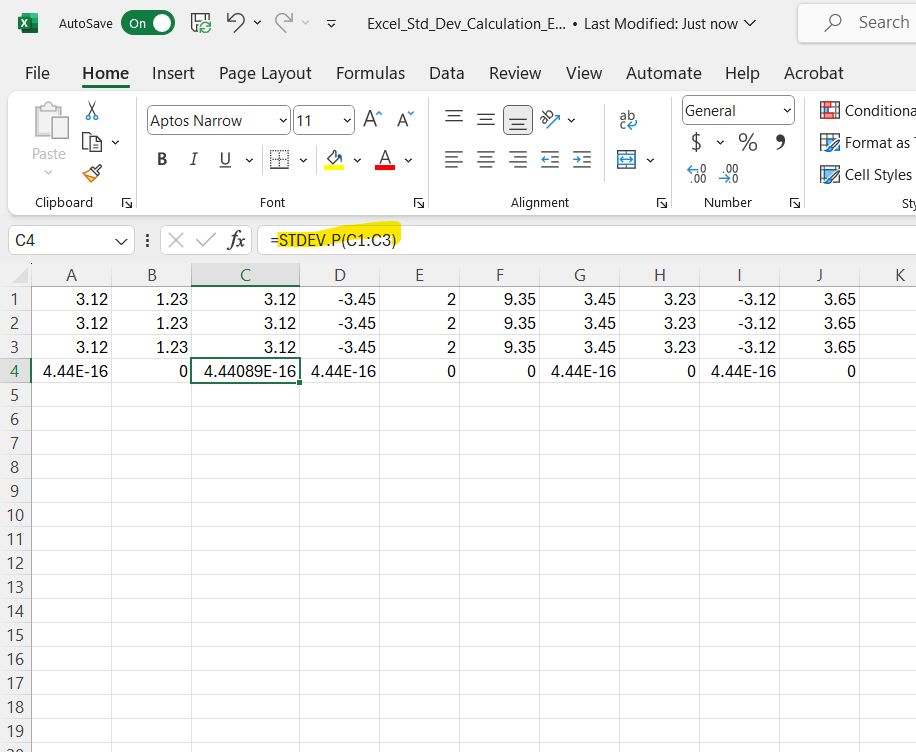Top align cell contents
Image resolution: width=916 pixels, height=752 pixels.
tap(454, 119)
